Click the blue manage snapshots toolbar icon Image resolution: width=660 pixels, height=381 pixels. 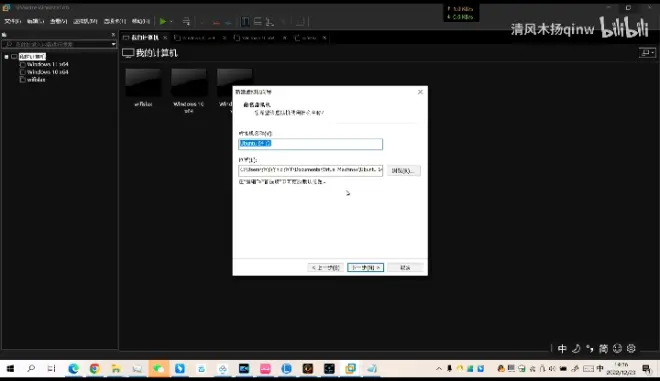228,21
